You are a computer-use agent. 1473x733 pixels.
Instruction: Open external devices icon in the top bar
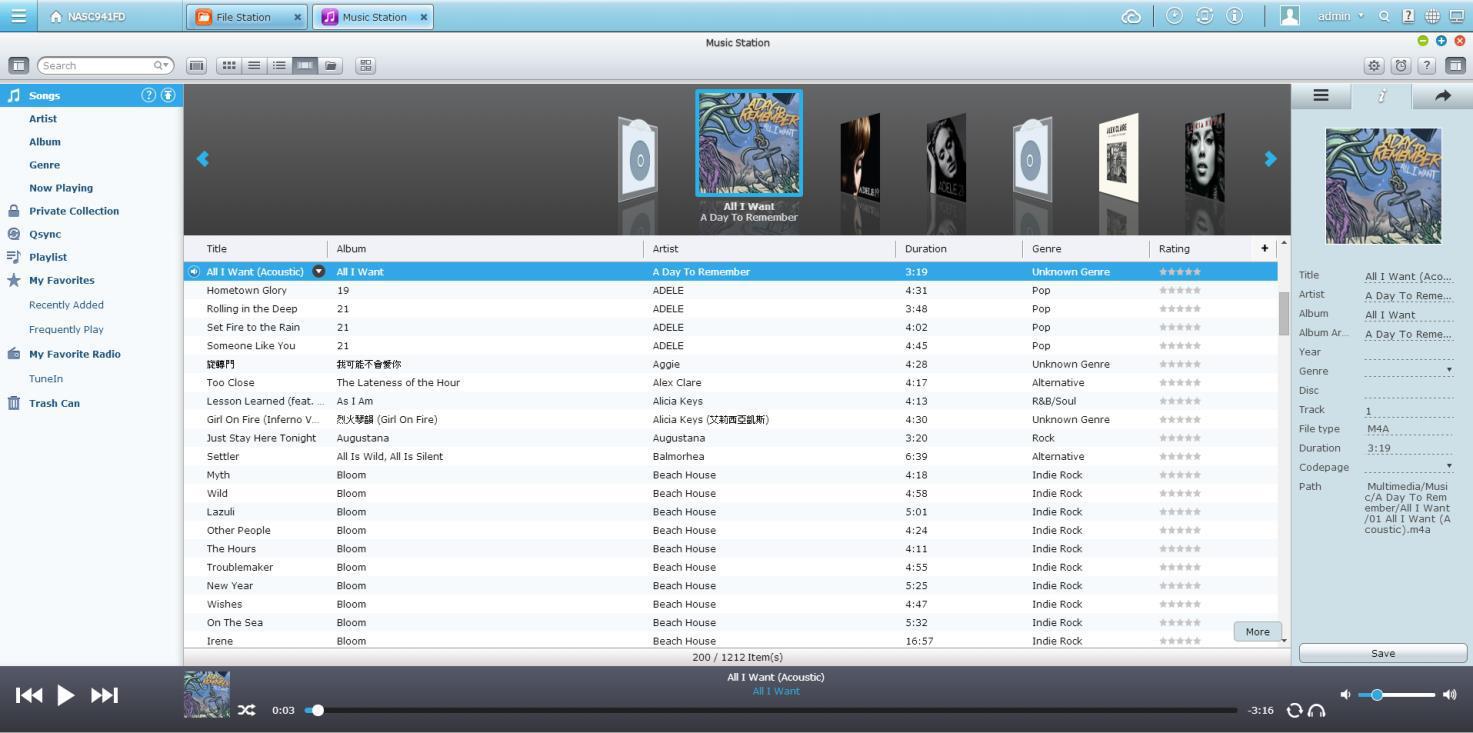tap(1204, 16)
